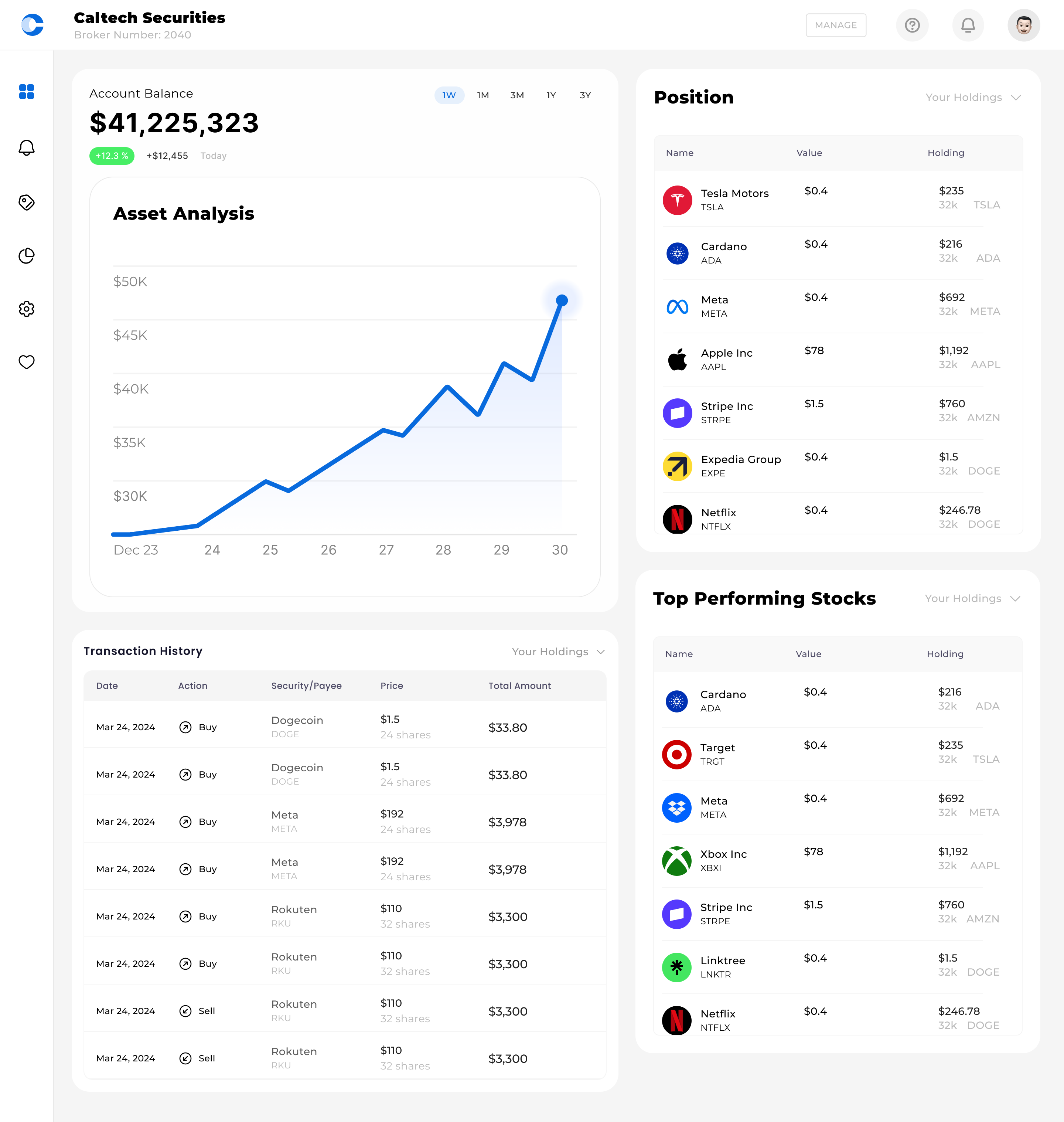Open the help question mark icon in header

pyautogui.click(x=912, y=25)
